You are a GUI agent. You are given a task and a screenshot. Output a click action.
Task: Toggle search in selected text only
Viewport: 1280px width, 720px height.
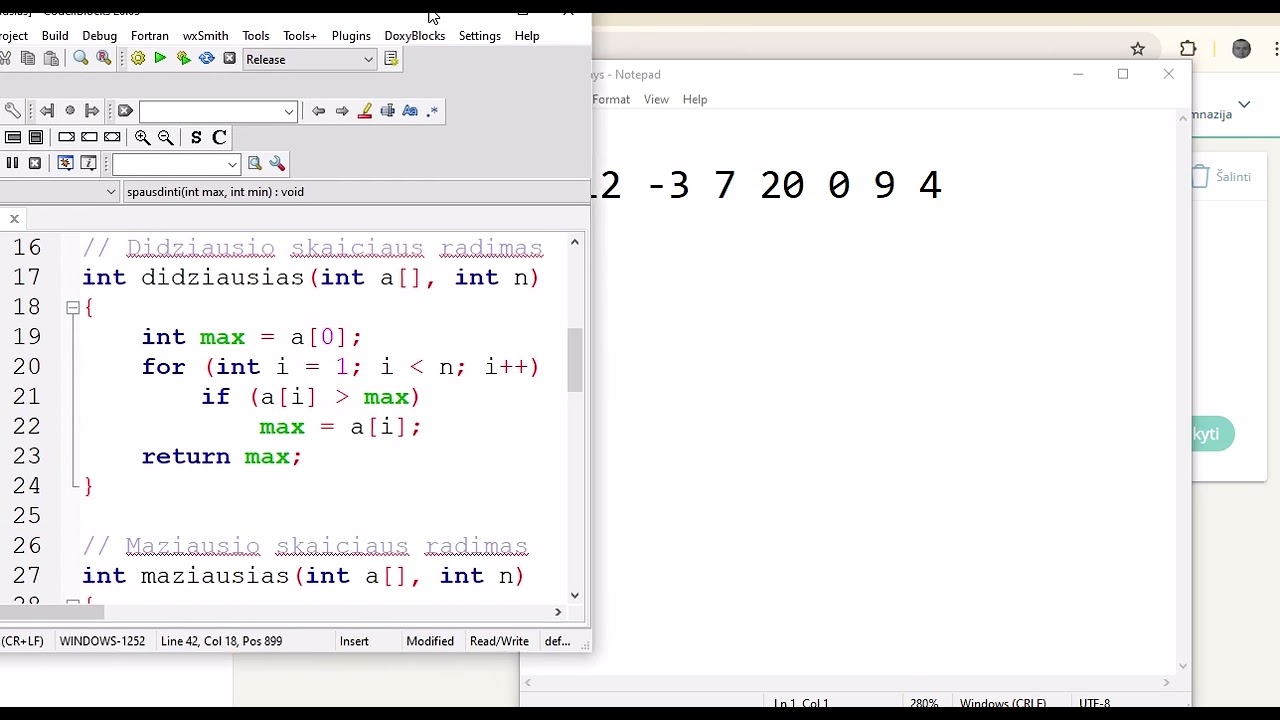387,111
